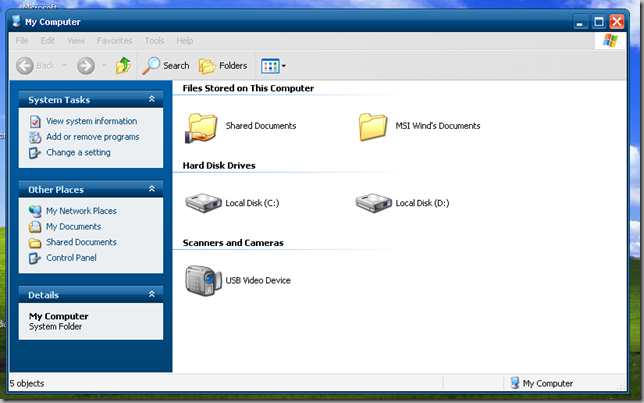Open My Documents in Other Places
This screenshot has height=403, width=644.
pos(74,226)
